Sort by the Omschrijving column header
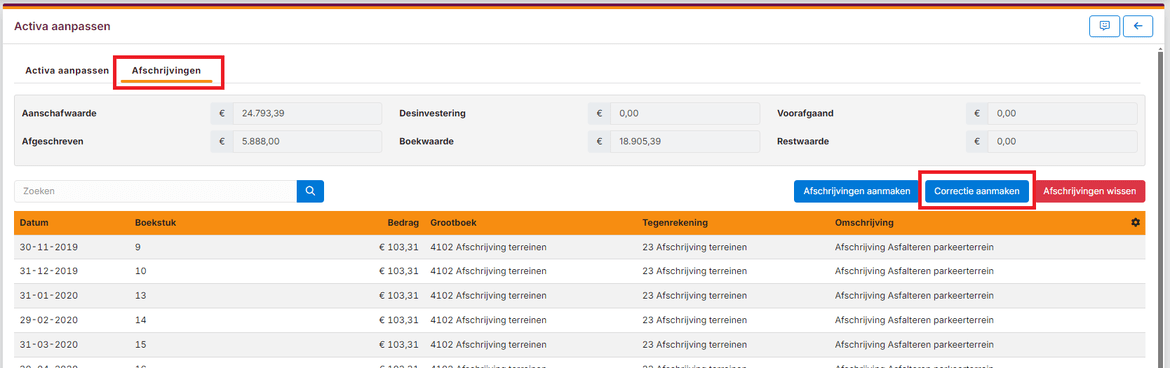This screenshot has height=368, width=1170. coord(865,222)
